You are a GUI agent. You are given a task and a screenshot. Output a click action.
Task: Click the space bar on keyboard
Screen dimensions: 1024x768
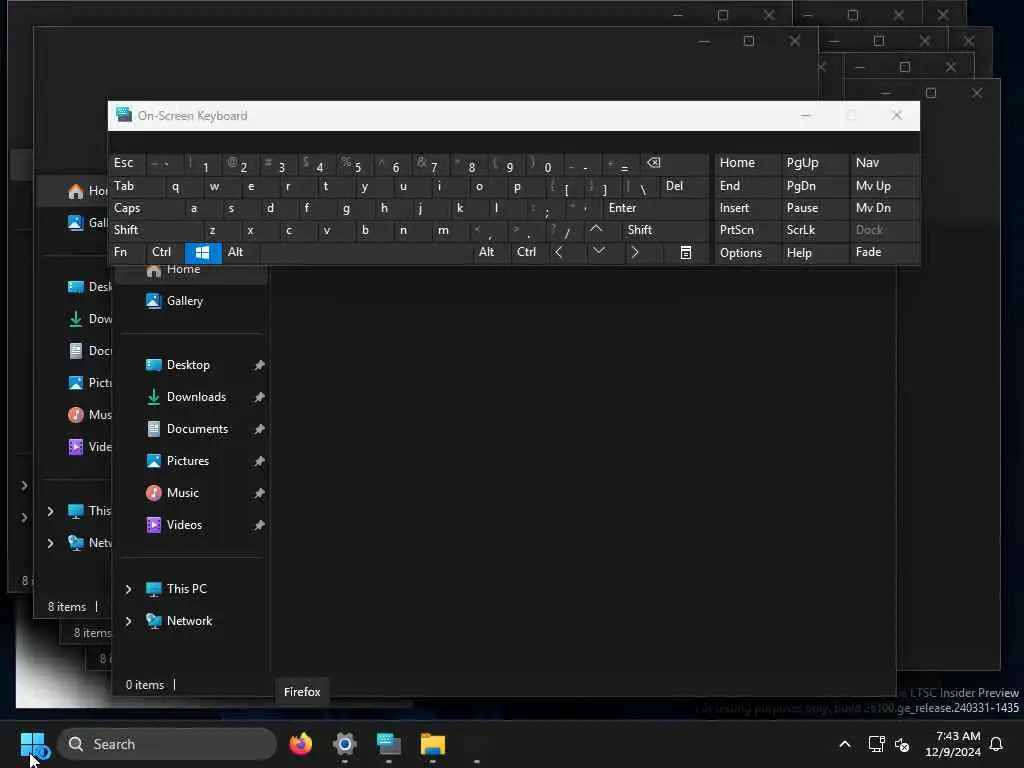[366, 253]
